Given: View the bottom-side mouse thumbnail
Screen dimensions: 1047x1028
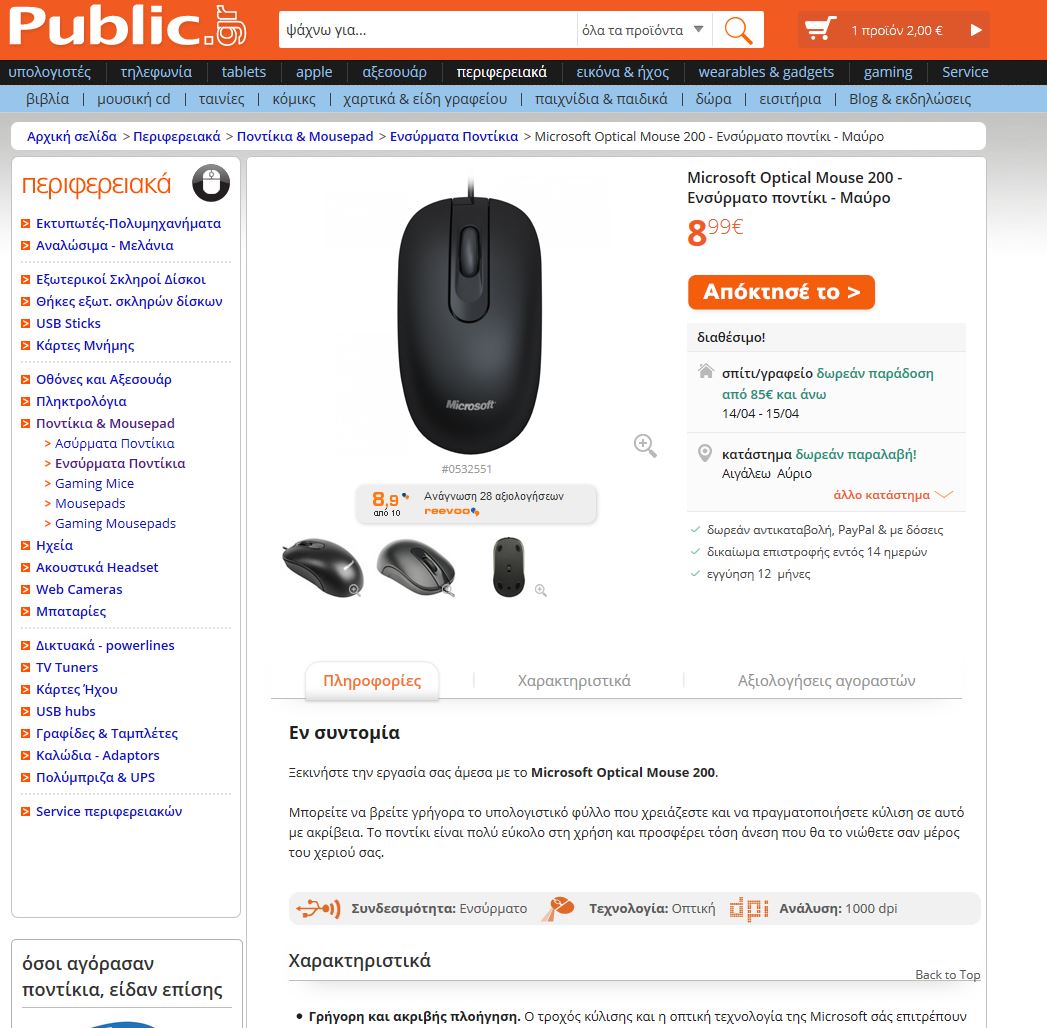Looking at the screenshot, I should (x=509, y=567).
